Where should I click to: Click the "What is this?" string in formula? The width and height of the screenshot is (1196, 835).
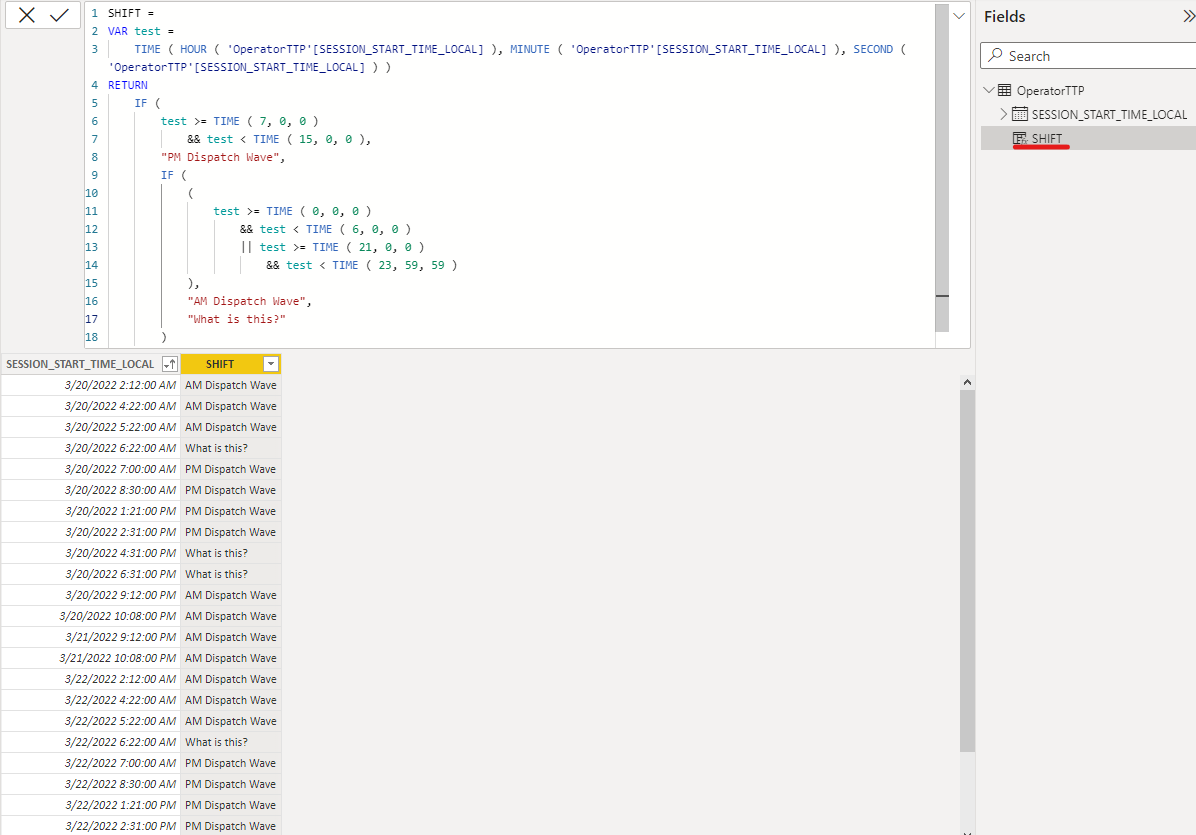point(236,320)
